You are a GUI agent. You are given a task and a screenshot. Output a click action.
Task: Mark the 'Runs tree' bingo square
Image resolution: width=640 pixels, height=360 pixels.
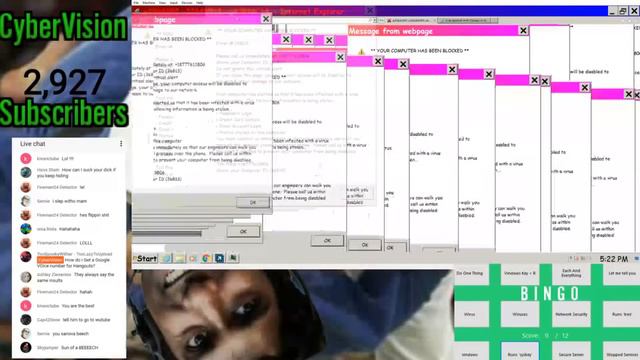[x=621, y=314]
